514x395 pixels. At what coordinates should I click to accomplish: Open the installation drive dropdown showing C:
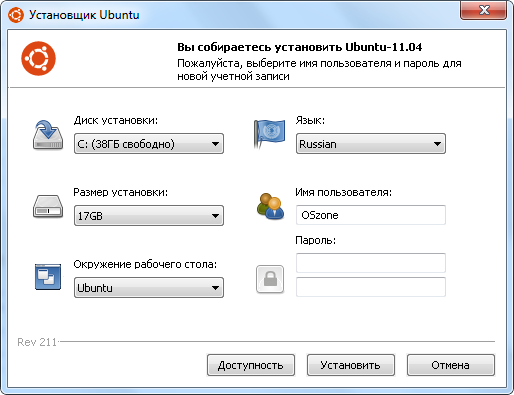click(x=149, y=144)
